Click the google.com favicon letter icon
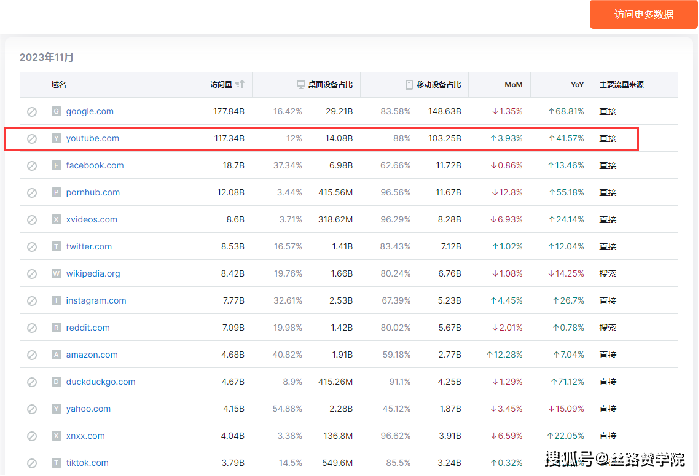Image resolution: width=699 pixels, height=476 pixels. click(56, 111)
